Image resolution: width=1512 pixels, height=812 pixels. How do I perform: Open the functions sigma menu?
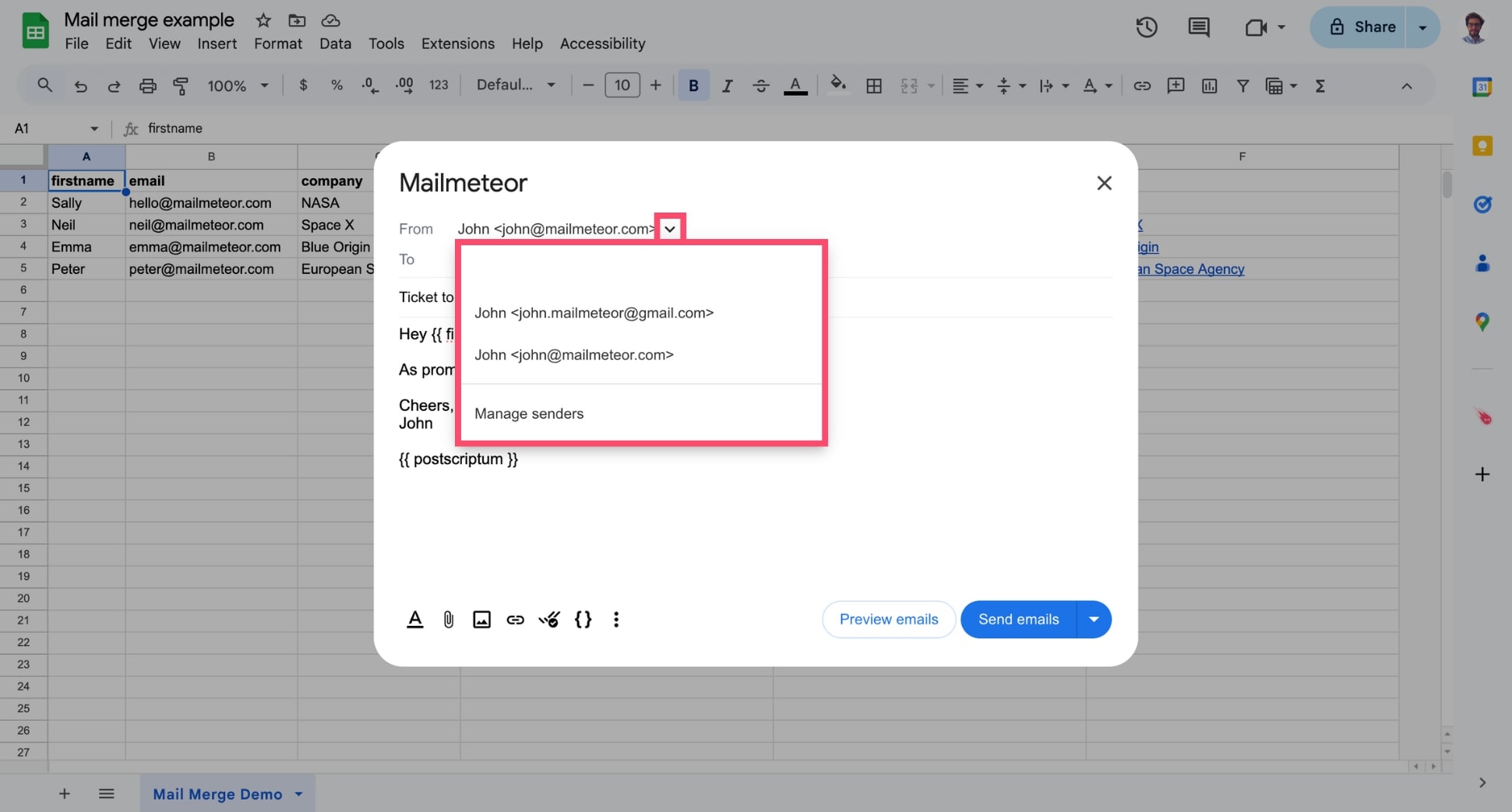[1320, 86]
